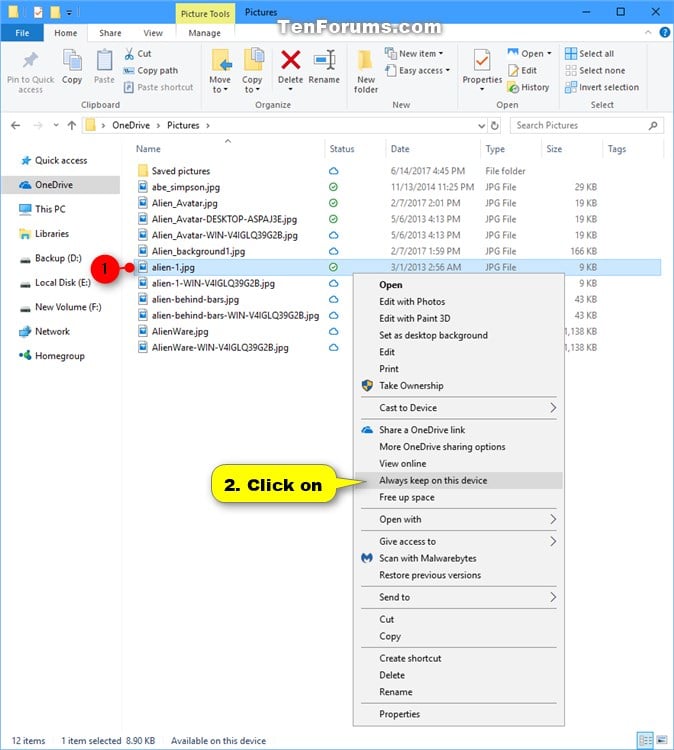Switch to the Share ribbon tab

[x=110, y=33]
